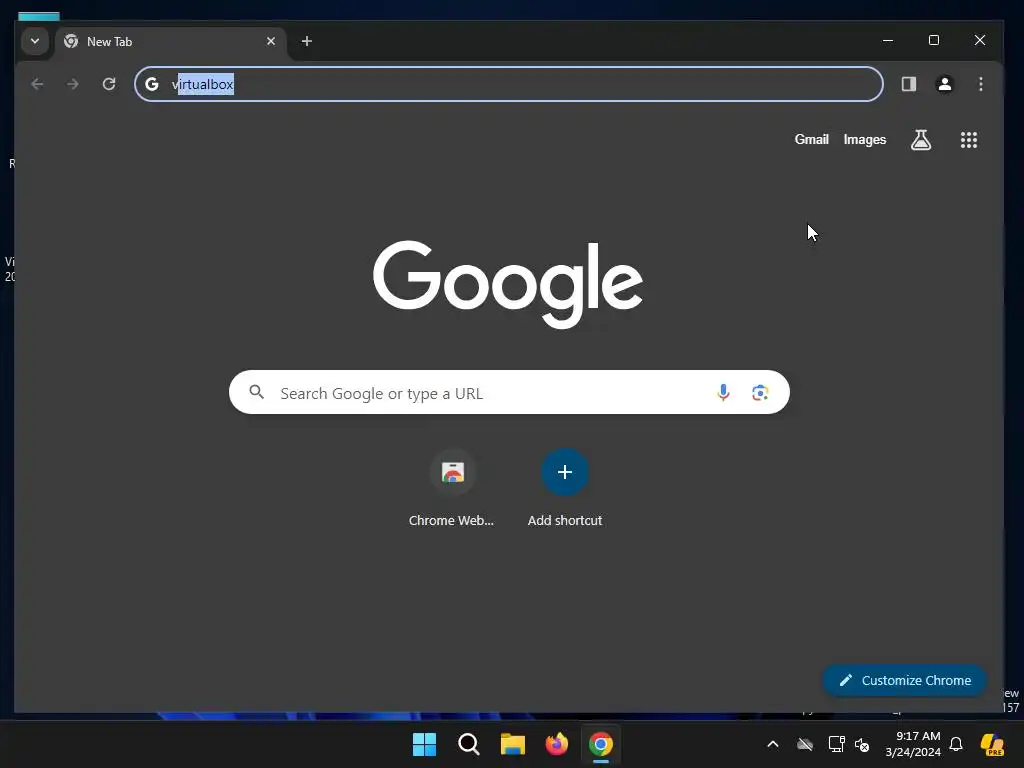Click magnifier icon in Google search box

point(257,392)
